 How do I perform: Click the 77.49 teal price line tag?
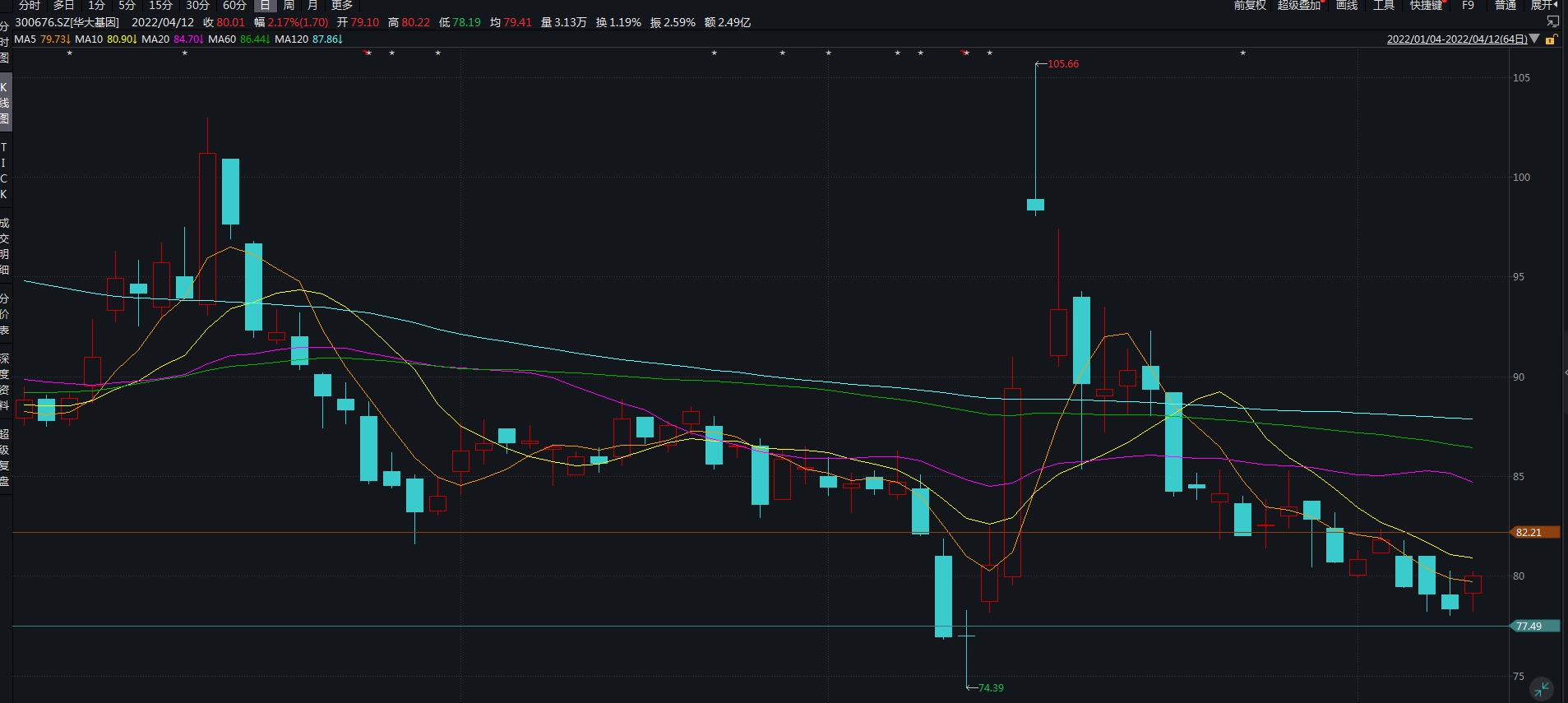coord(1534,626)
